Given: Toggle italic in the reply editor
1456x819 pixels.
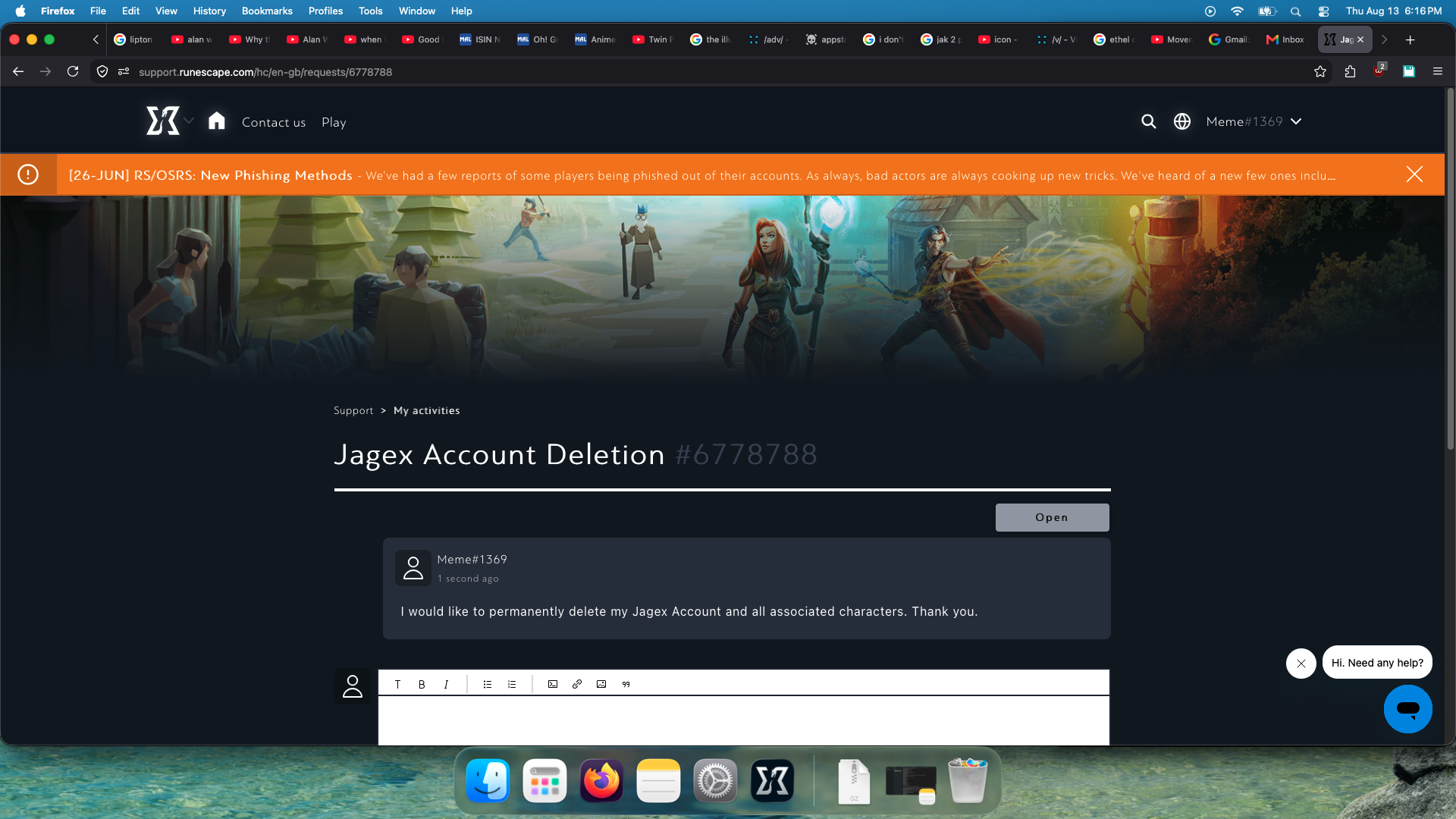Looking at the screenshot, I should [446, 684].
